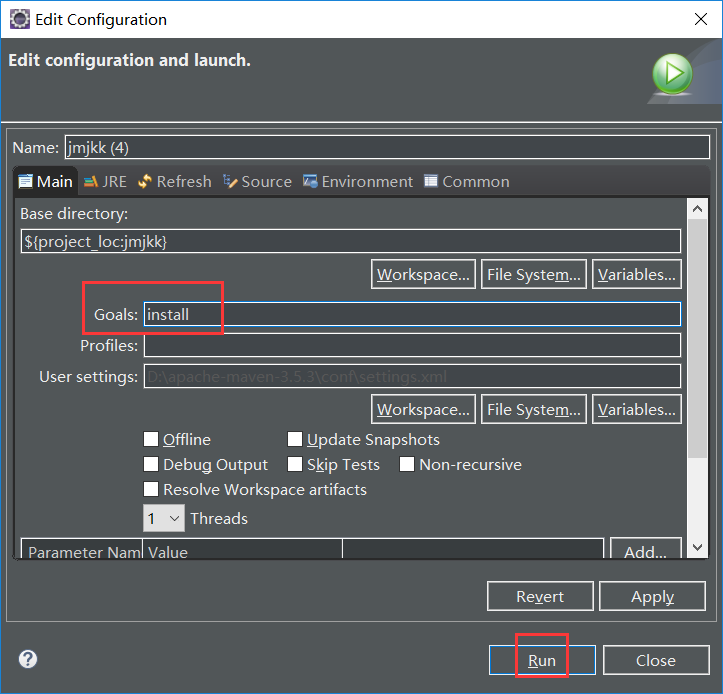Click the scrollbar up arrow
The image size is (723, 694).
click(x=698, y=209)
